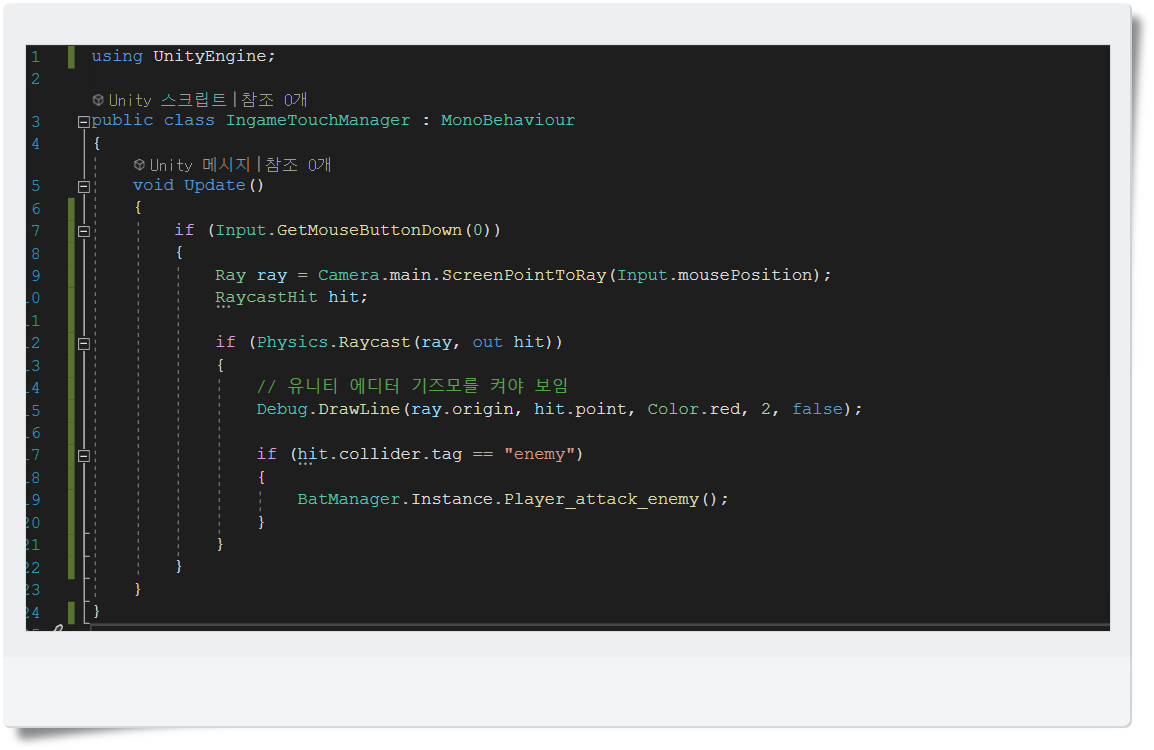Screen dimensions: 1154x750
Task: Click the Korean comment about gizmos
Action: point(412,386)
